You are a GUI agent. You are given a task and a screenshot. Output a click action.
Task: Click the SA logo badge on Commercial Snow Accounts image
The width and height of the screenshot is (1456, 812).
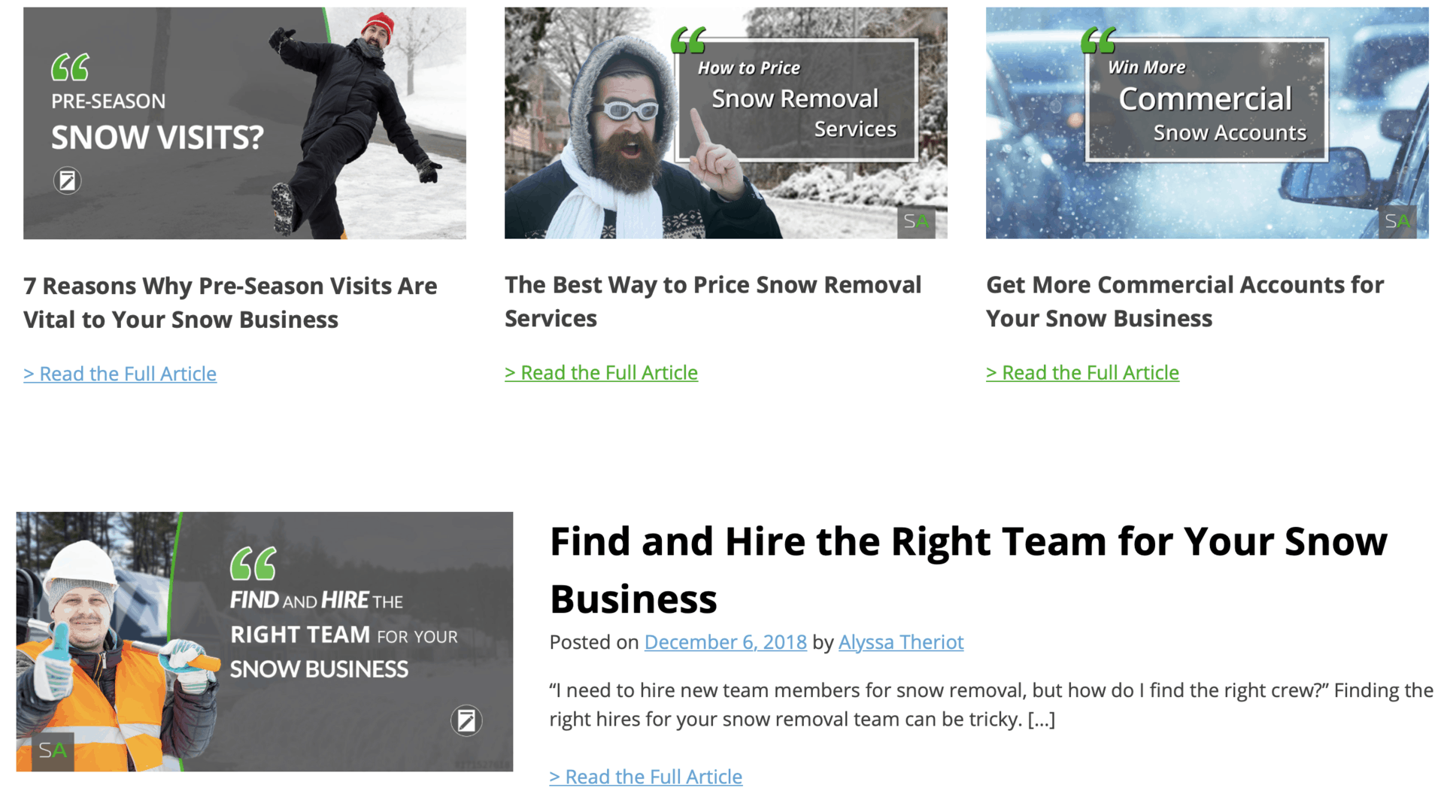[x=1397, y=222]
